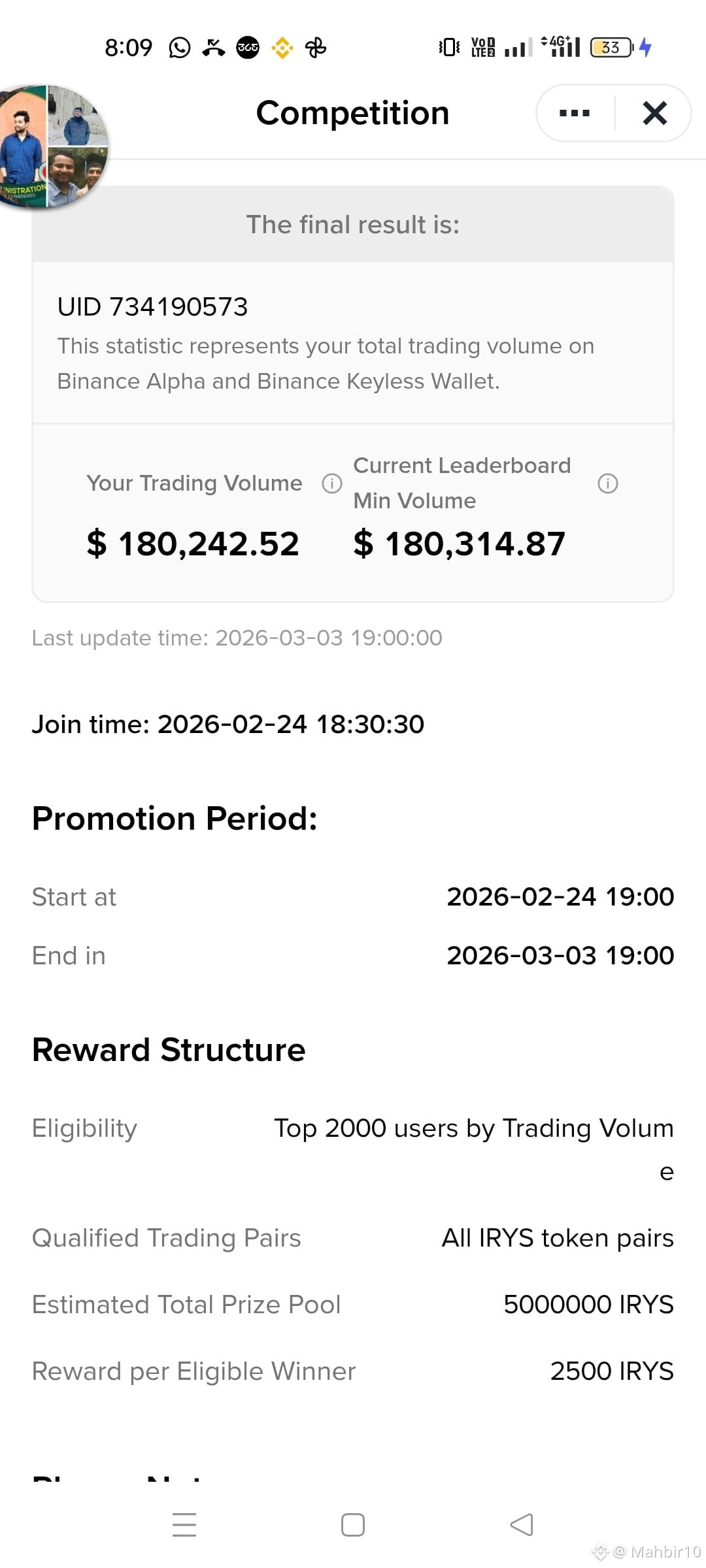Tap the pinwheel fan notification icon

tap(316, 48)
